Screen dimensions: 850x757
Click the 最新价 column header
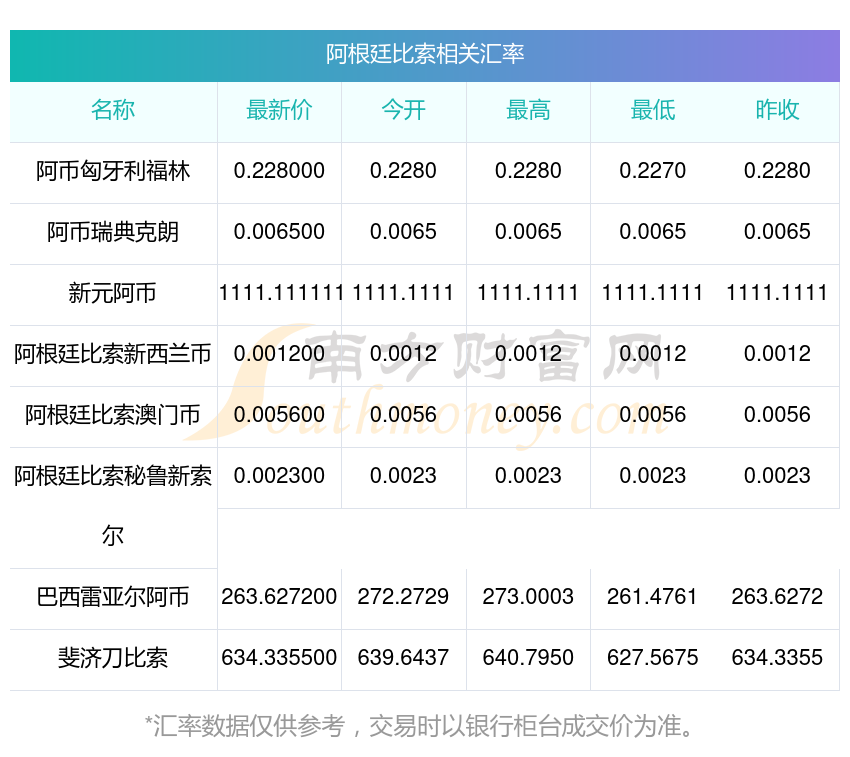click(279, 110)
